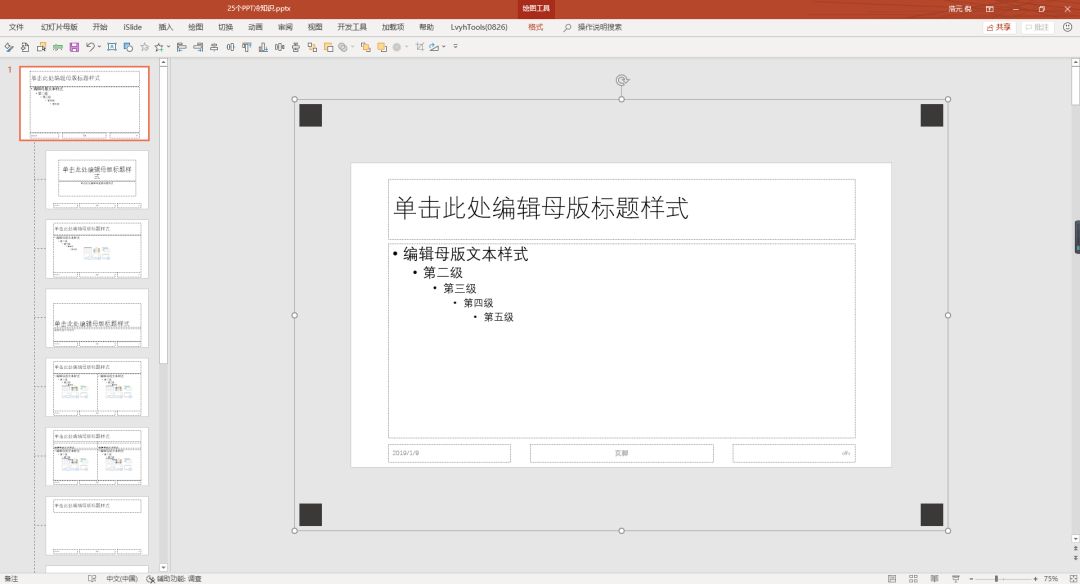
Task: Click the zoom slider handle
Action: click(x=996, y=578)
